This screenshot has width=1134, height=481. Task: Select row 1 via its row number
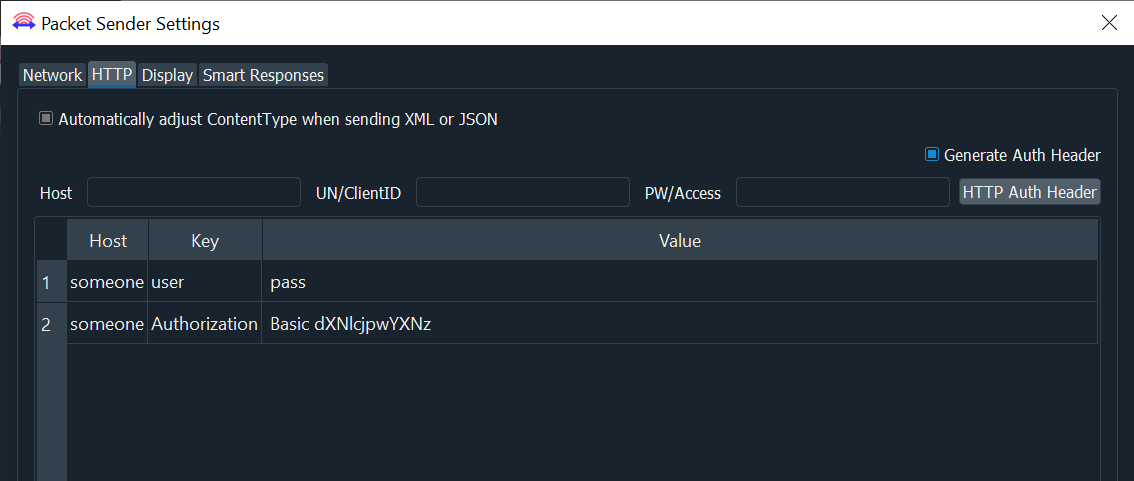(x=46, y=283)
